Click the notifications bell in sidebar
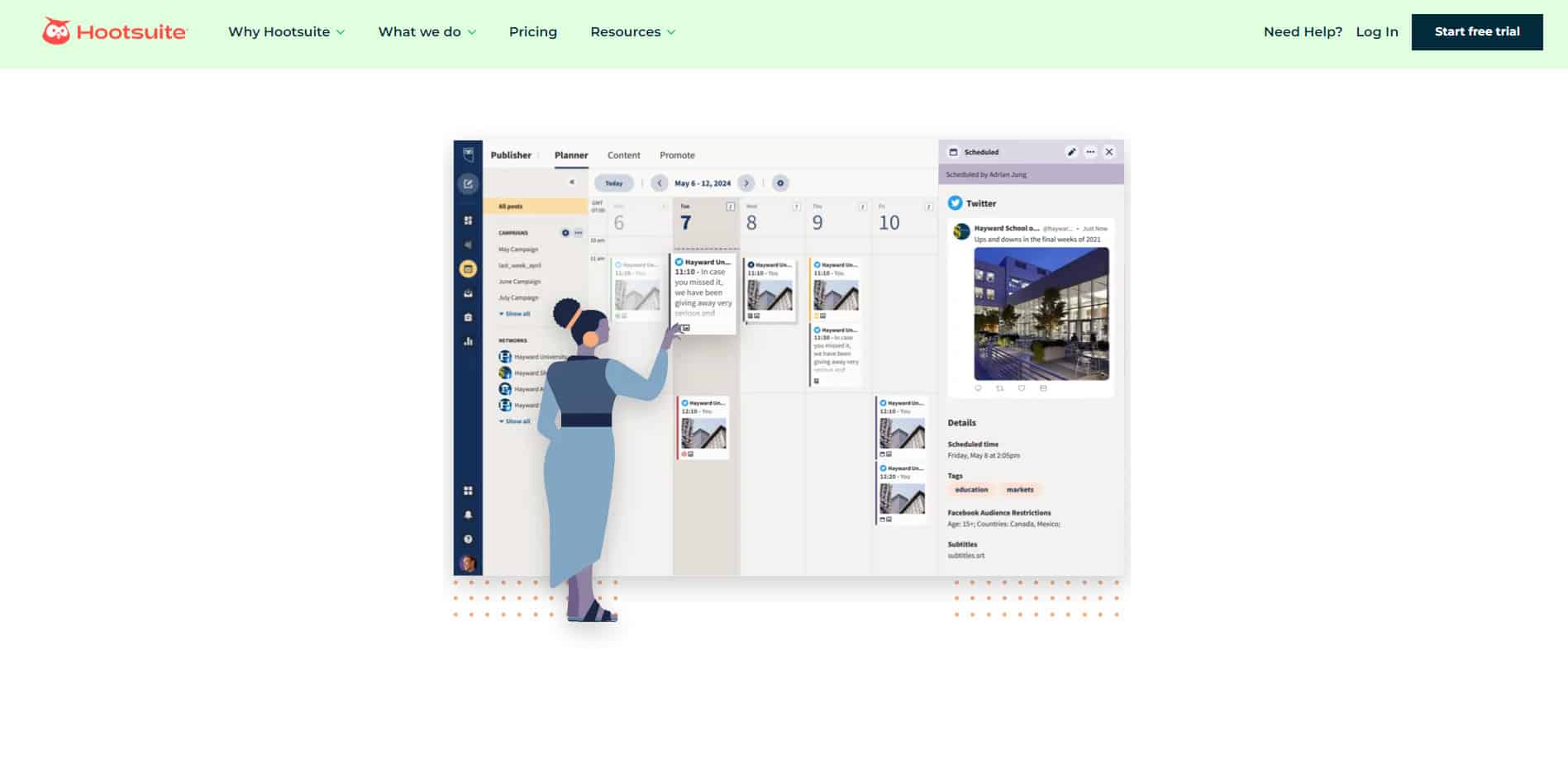Image resolution: width=1568 pixels, height=760 pixels. click(468, 515)
